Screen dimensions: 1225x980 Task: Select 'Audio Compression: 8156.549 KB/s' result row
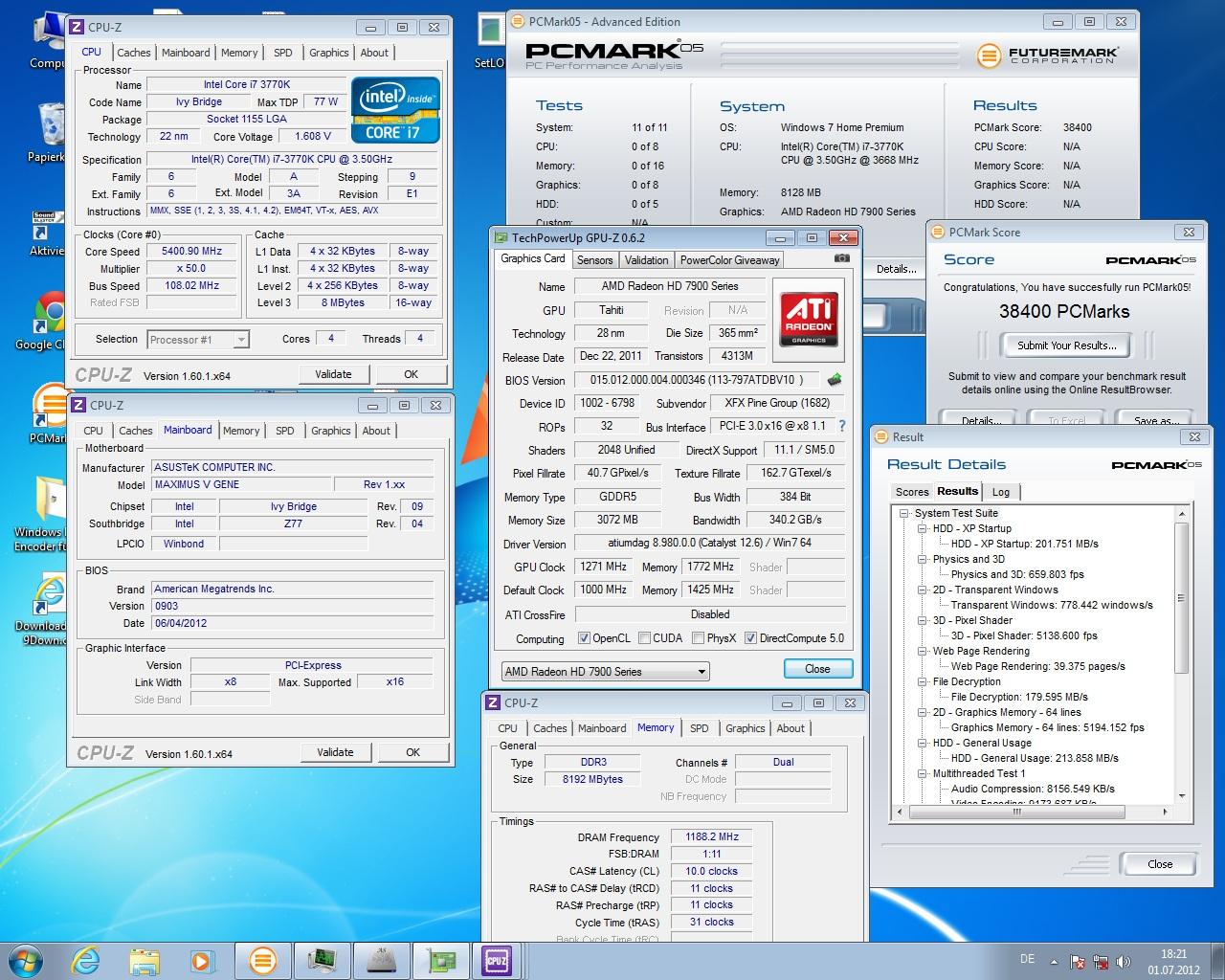[1033, 789]
